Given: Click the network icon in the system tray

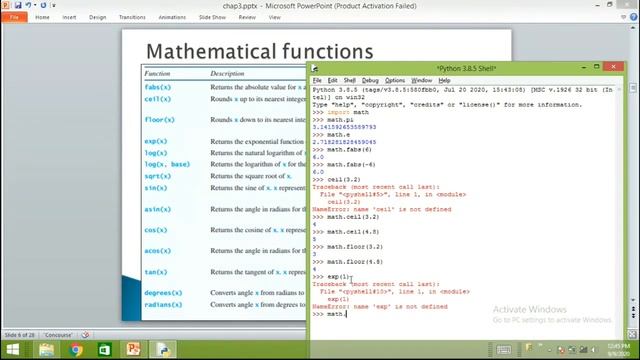Looking at the screenshot, I should (583, 350).
